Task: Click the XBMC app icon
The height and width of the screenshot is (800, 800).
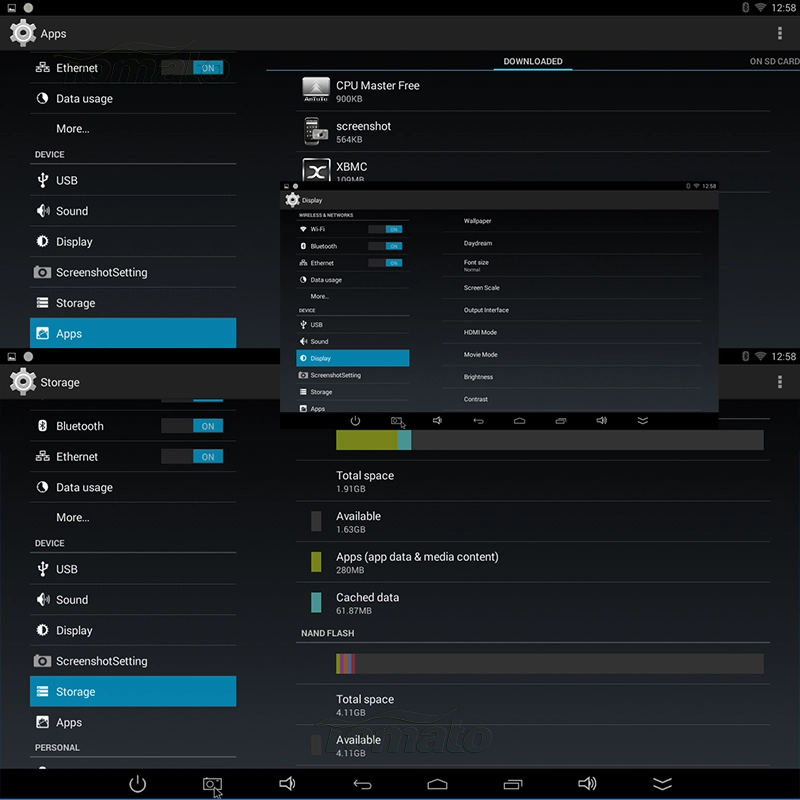Action: point(316,169)
